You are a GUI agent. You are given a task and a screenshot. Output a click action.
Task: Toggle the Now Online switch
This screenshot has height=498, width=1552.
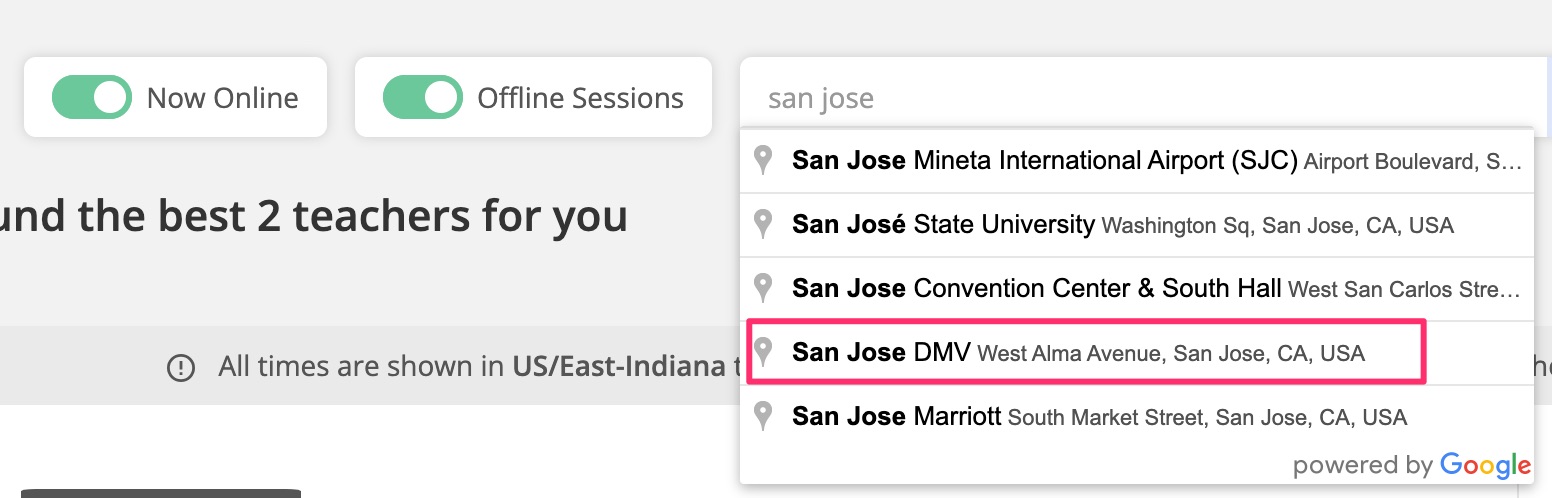click(x=92, y=97)
